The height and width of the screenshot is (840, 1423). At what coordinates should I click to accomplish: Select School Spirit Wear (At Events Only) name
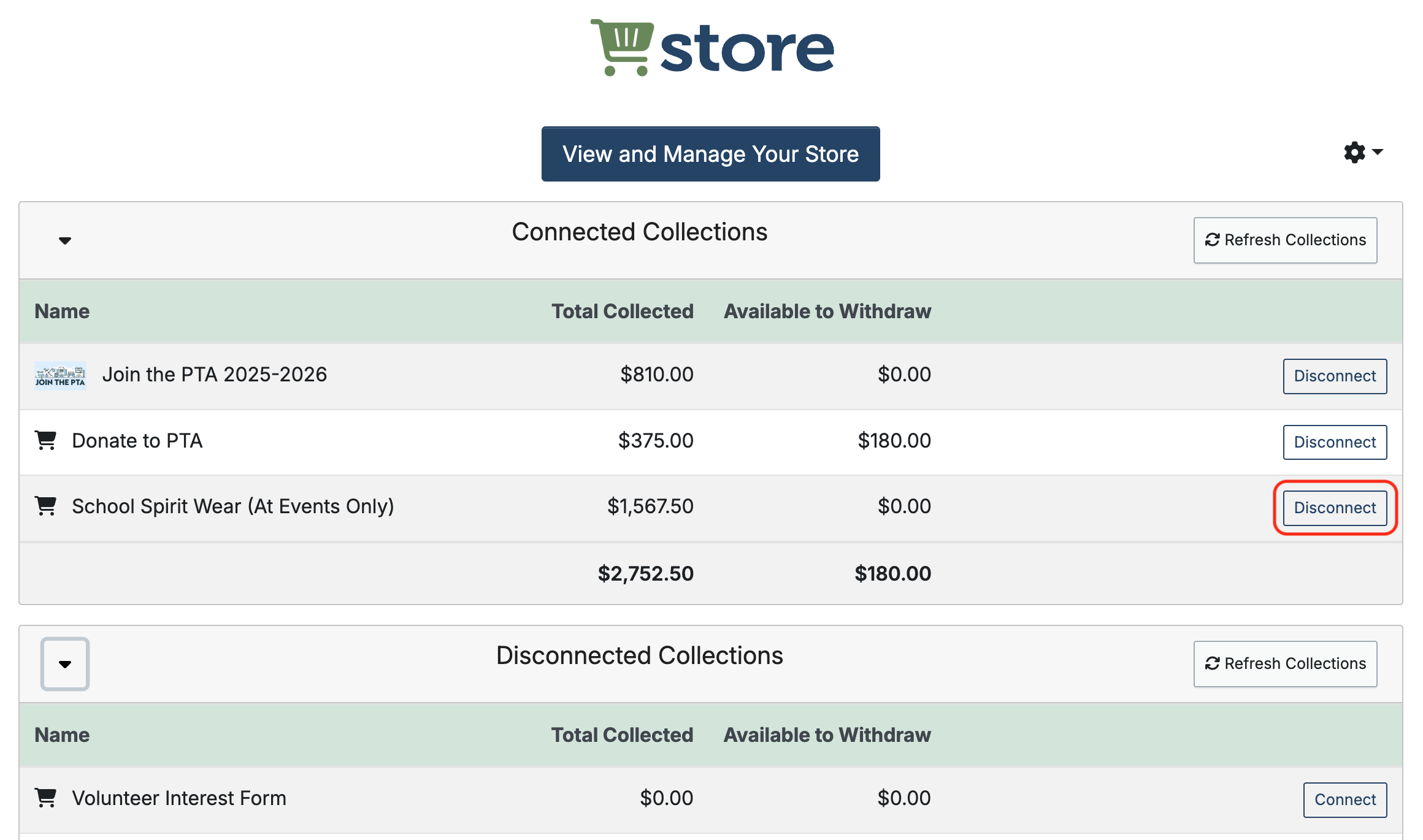[x=233, y=506]
